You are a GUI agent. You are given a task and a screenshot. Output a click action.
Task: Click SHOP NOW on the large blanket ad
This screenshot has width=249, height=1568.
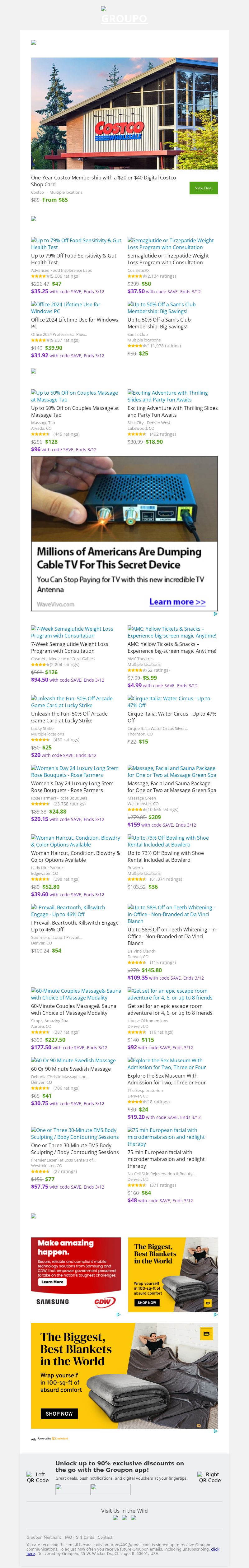[x=59, y=1413]
